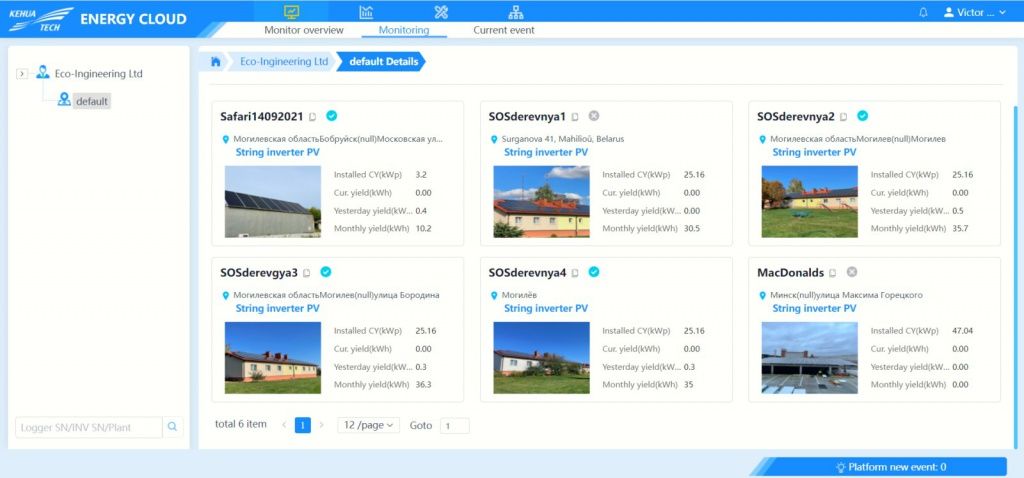Screen dimensions: 1024x478
Task: Expand the Eco-Ingineering Ltd tree node
Action: [x=22, y=74]
